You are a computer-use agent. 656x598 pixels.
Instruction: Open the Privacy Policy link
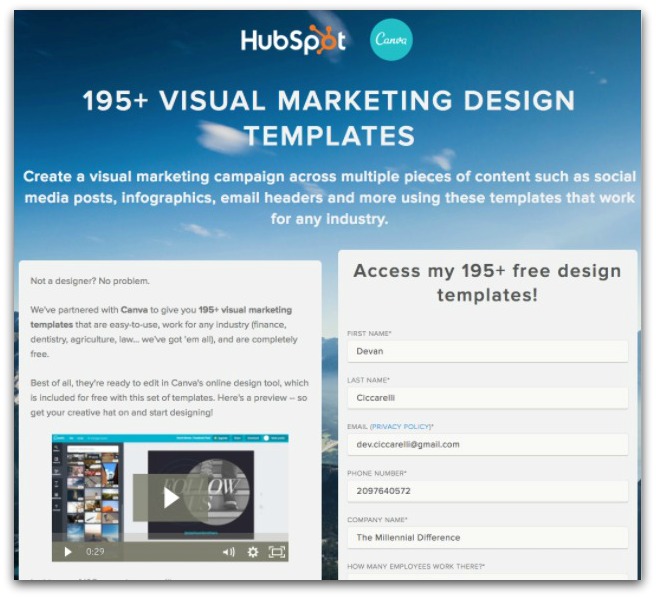pyautogui.click(x=401, y=426)
